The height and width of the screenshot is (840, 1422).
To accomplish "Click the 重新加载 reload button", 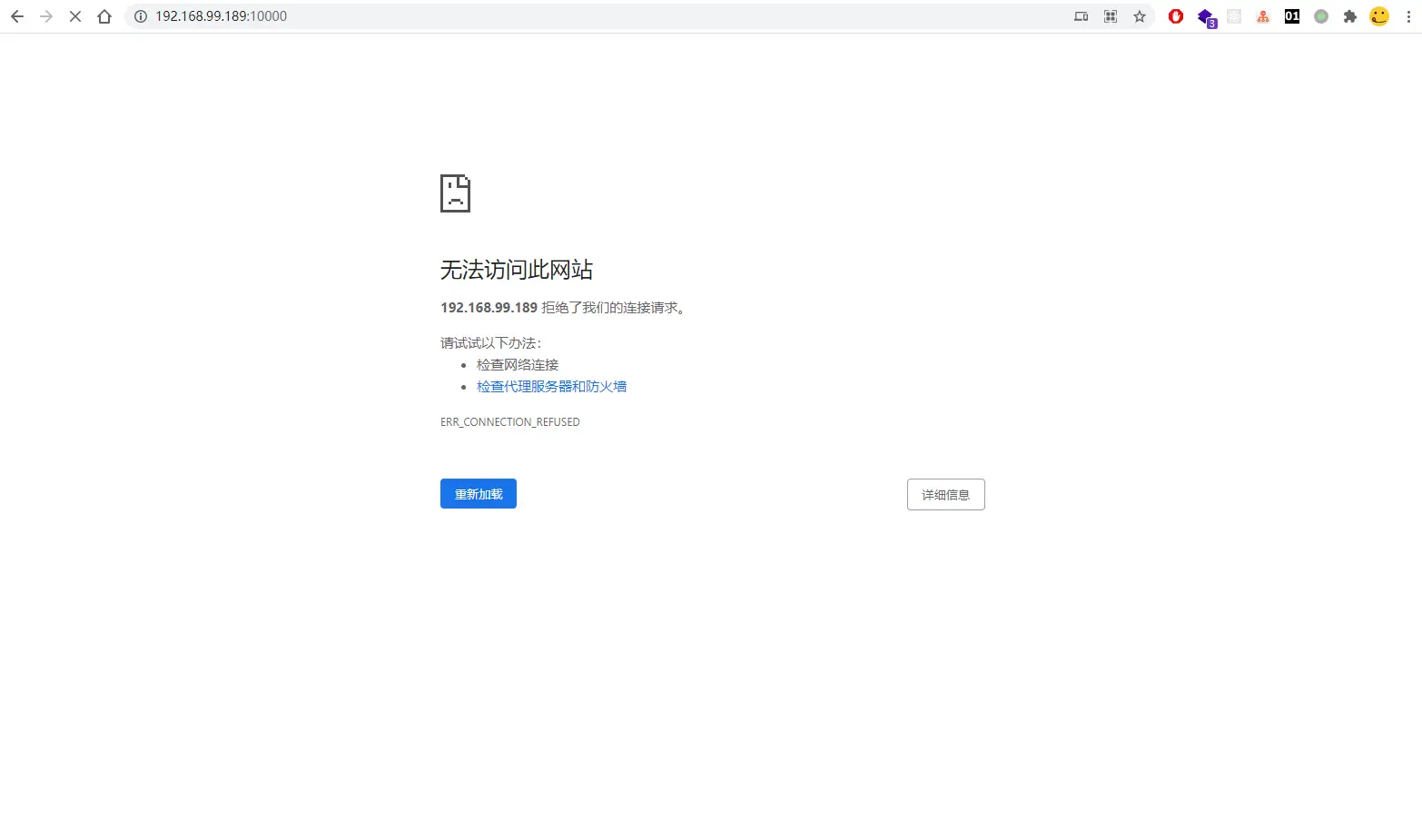I will (x=479, y=494).
